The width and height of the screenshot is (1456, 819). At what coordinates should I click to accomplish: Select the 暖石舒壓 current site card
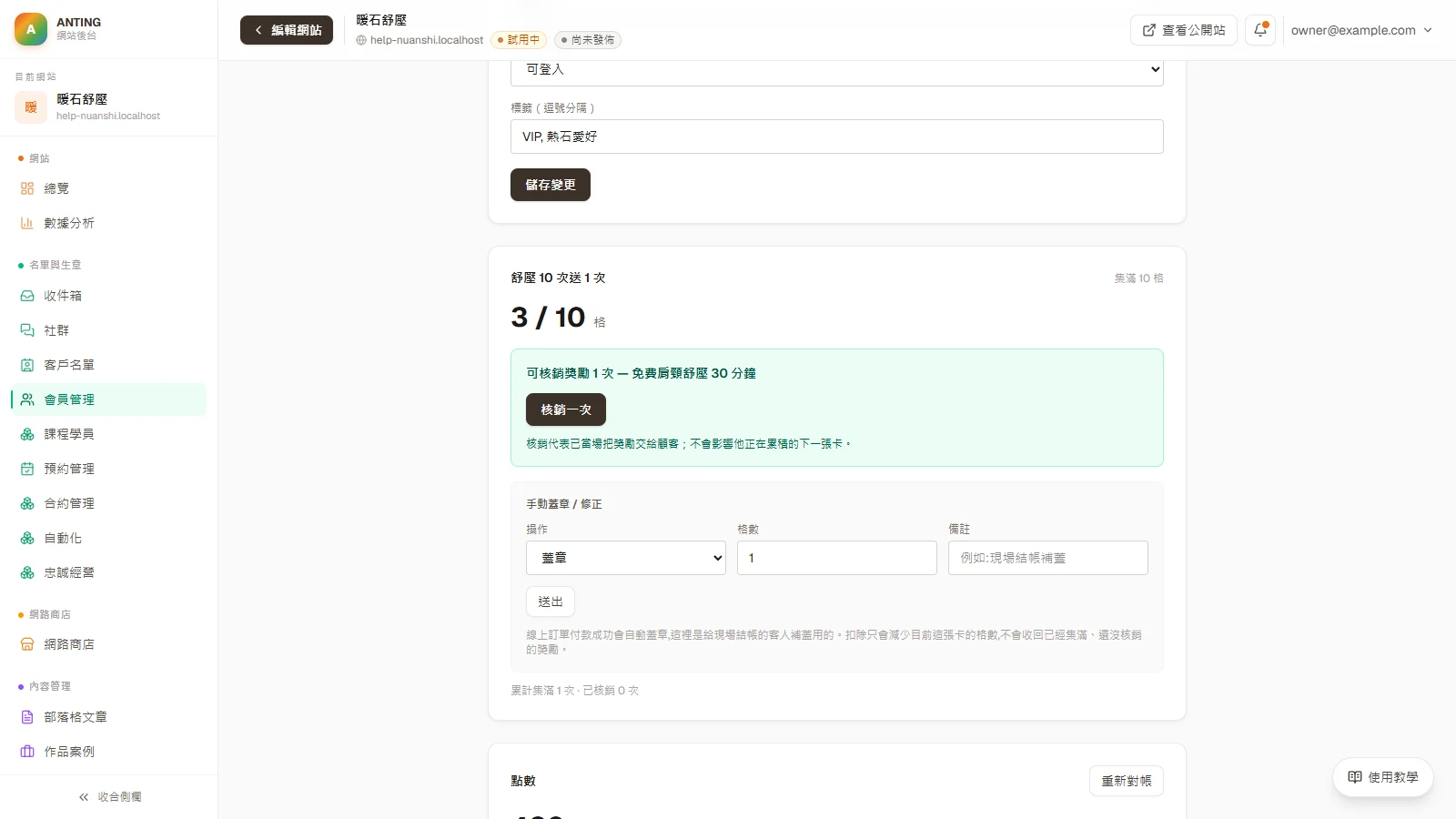[x=109, y=106]
